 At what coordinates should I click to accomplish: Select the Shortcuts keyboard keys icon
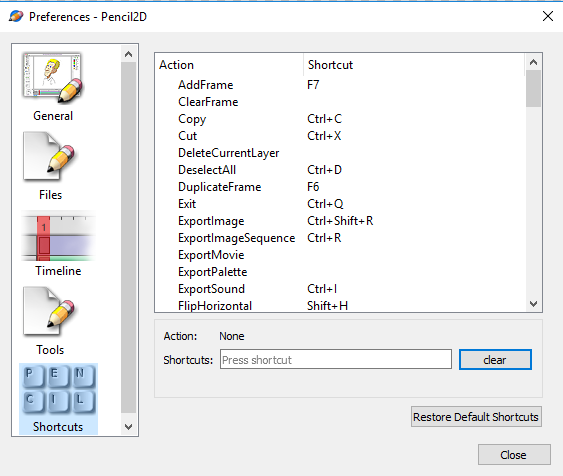[59, 389]
